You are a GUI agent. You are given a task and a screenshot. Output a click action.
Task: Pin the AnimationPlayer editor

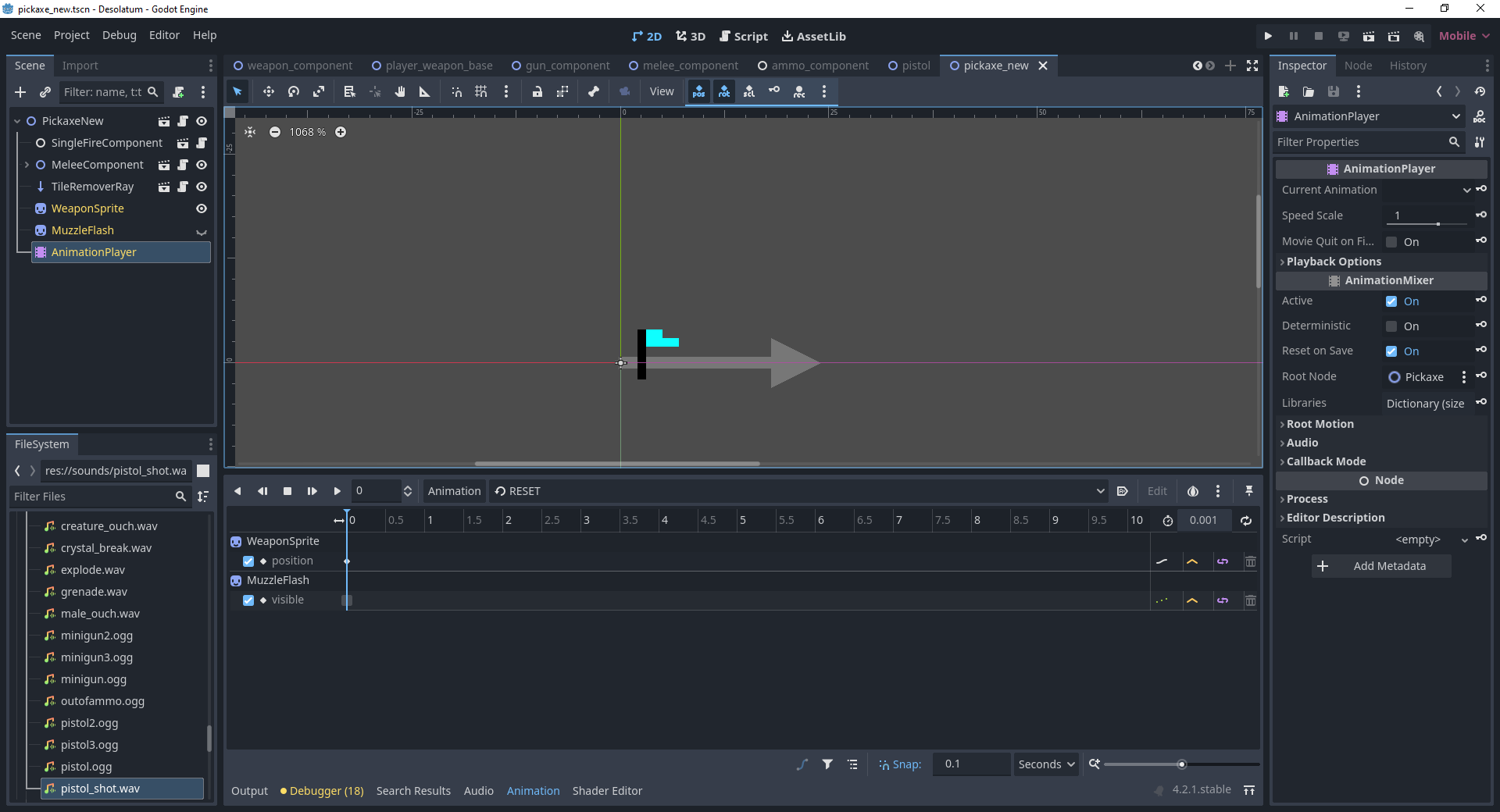tap(1248, 491)
